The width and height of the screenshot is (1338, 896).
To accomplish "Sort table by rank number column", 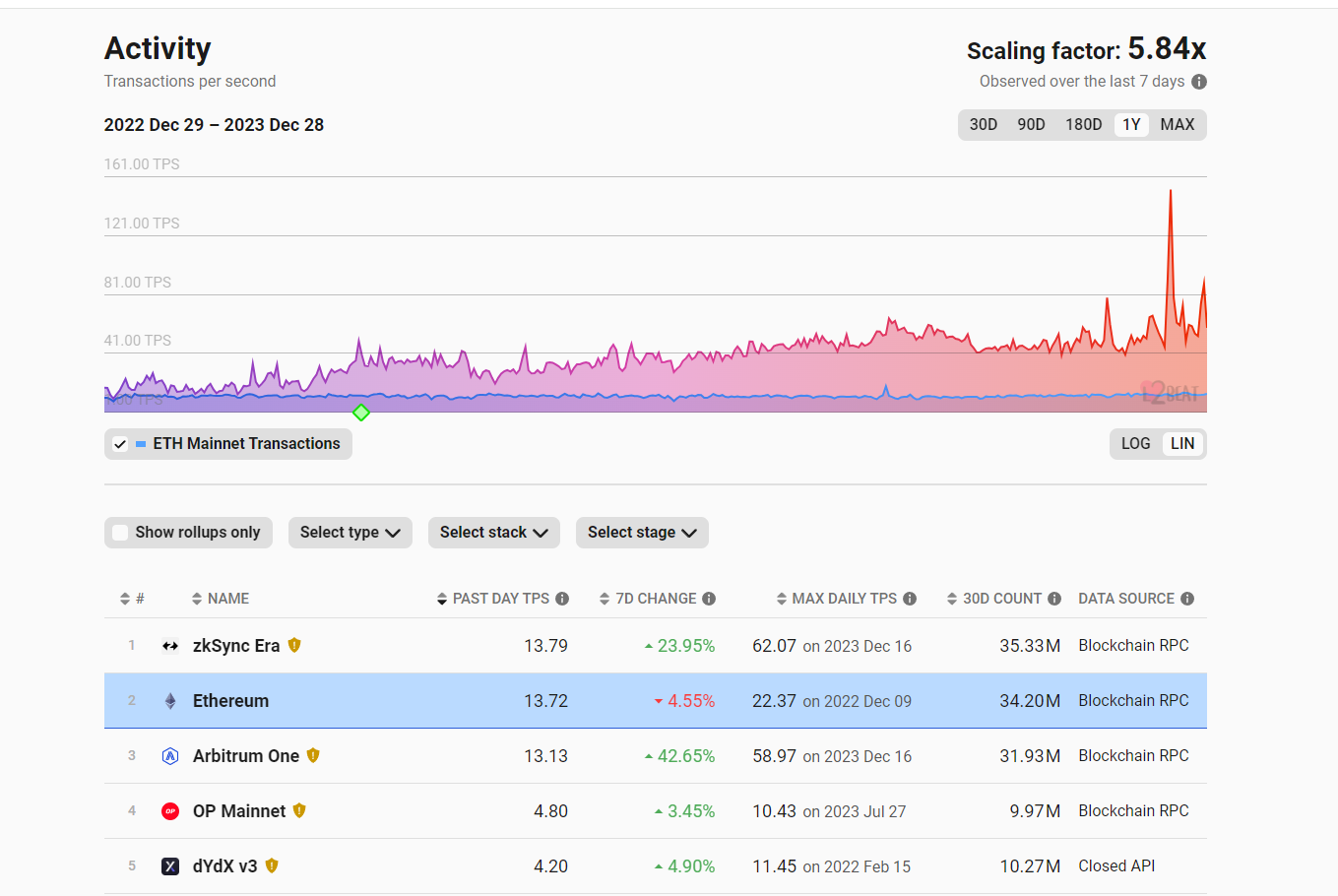I will click(132, 599).
